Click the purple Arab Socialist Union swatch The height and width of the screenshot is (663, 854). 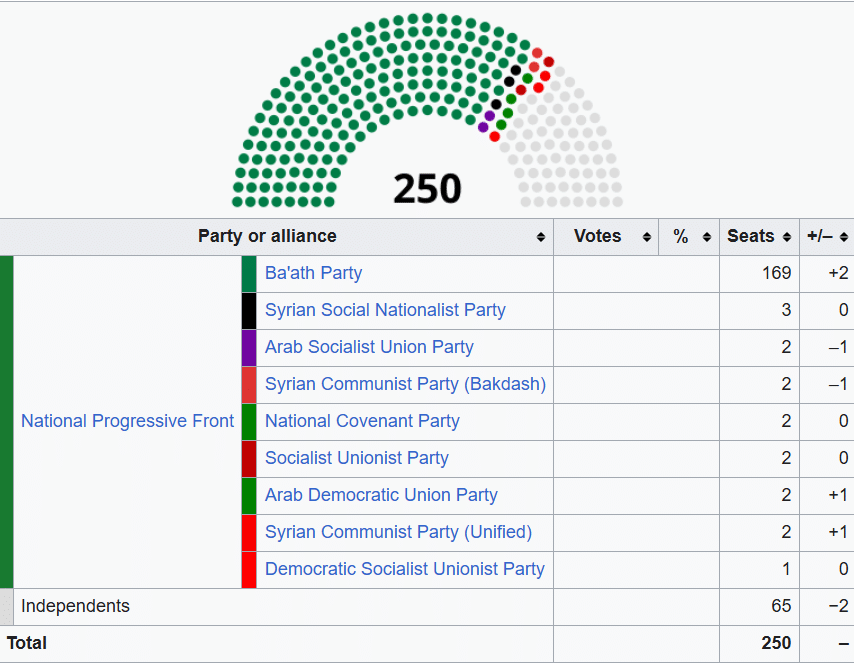click(x=249, y=347)
